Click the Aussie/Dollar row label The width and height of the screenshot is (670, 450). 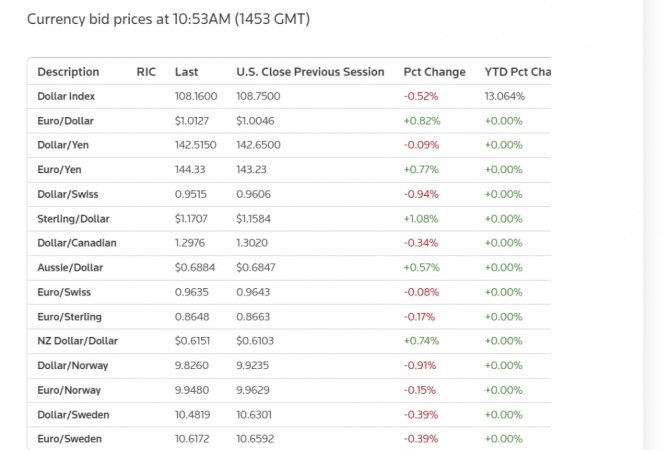[x=70, y=267]
